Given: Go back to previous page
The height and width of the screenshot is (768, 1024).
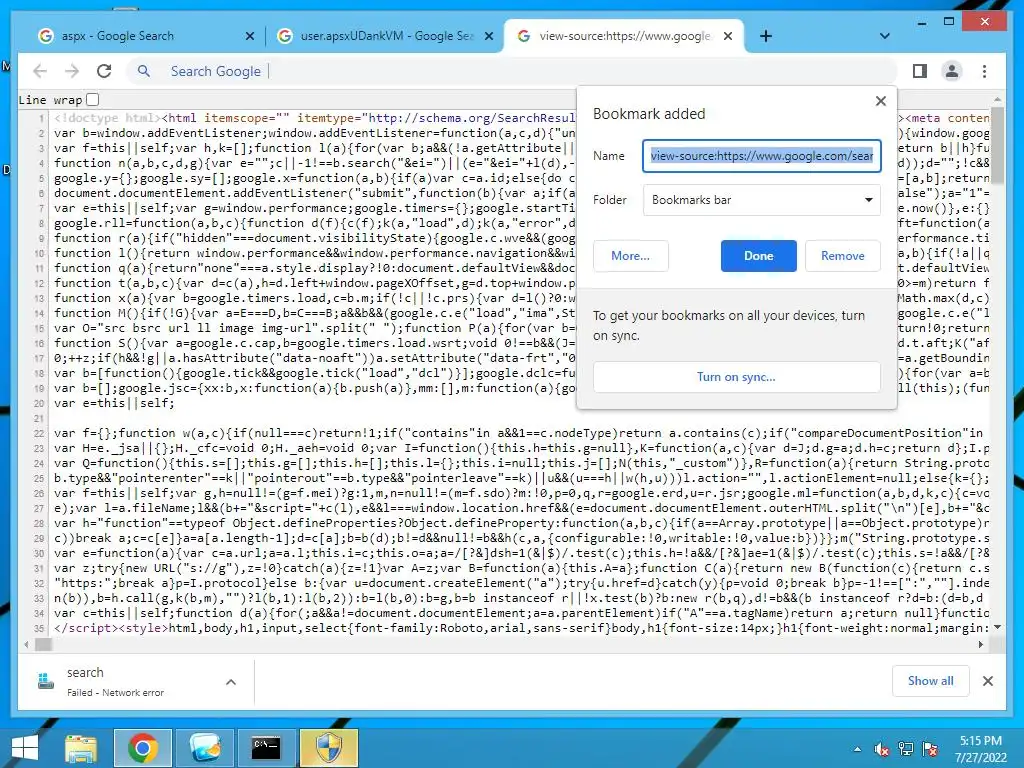Looking at the screenshot, I should click(x=40, y=71).
